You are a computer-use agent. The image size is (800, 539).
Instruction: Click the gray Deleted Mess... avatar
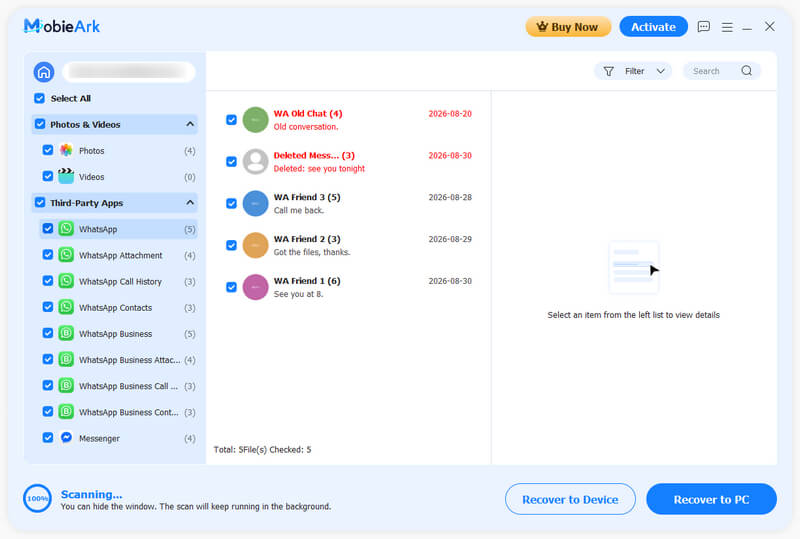[255, 162]
